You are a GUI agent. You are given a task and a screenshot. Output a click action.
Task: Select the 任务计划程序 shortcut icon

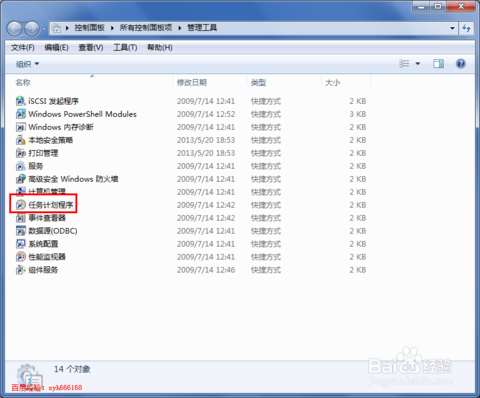[20, 205]
